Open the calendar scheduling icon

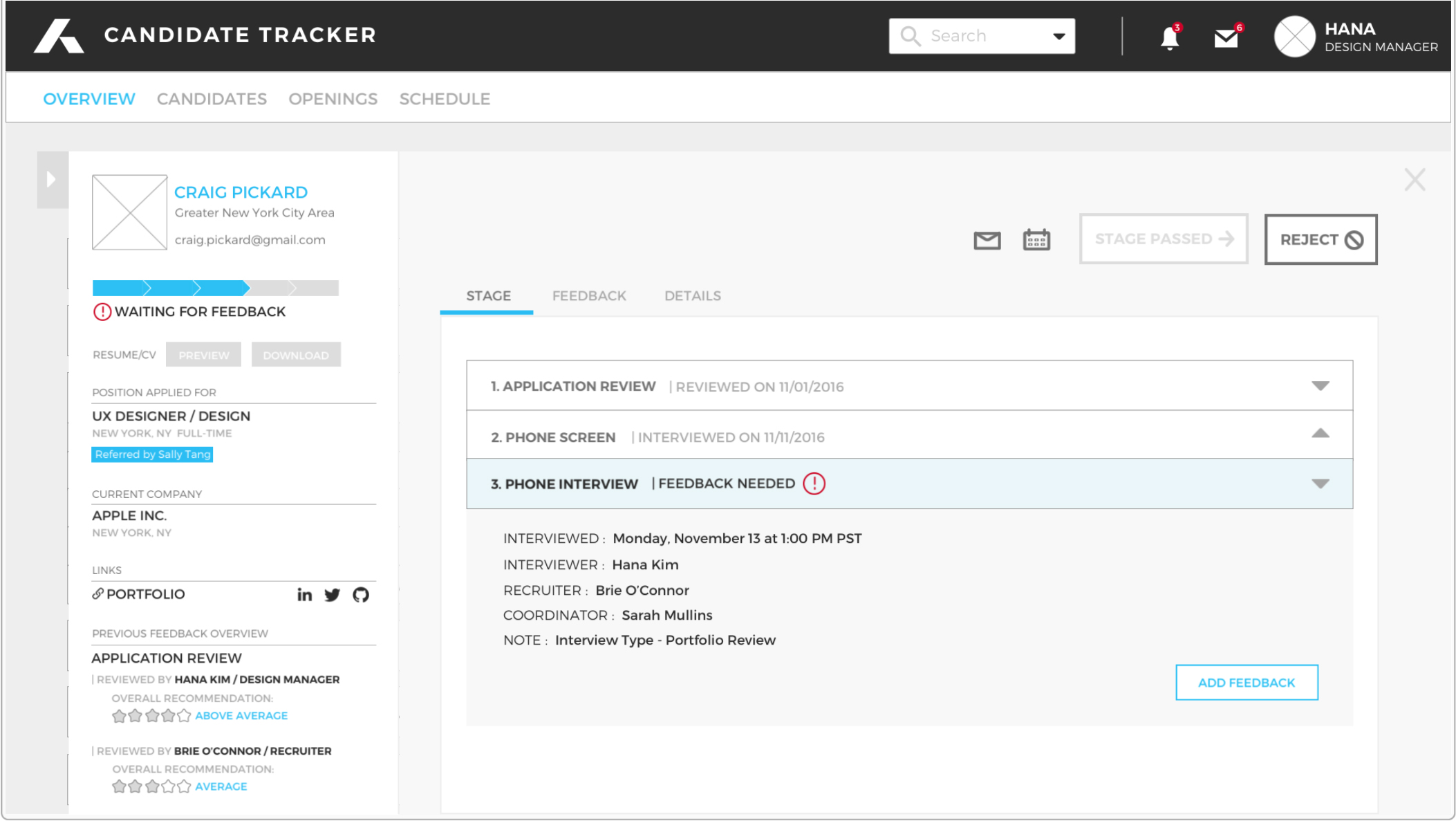pyautogui.click(x=1036, y=239)
